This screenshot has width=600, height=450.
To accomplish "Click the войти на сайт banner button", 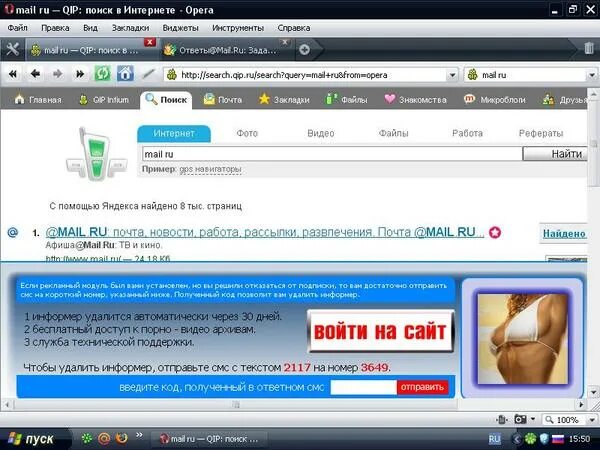I will (380, 331).
